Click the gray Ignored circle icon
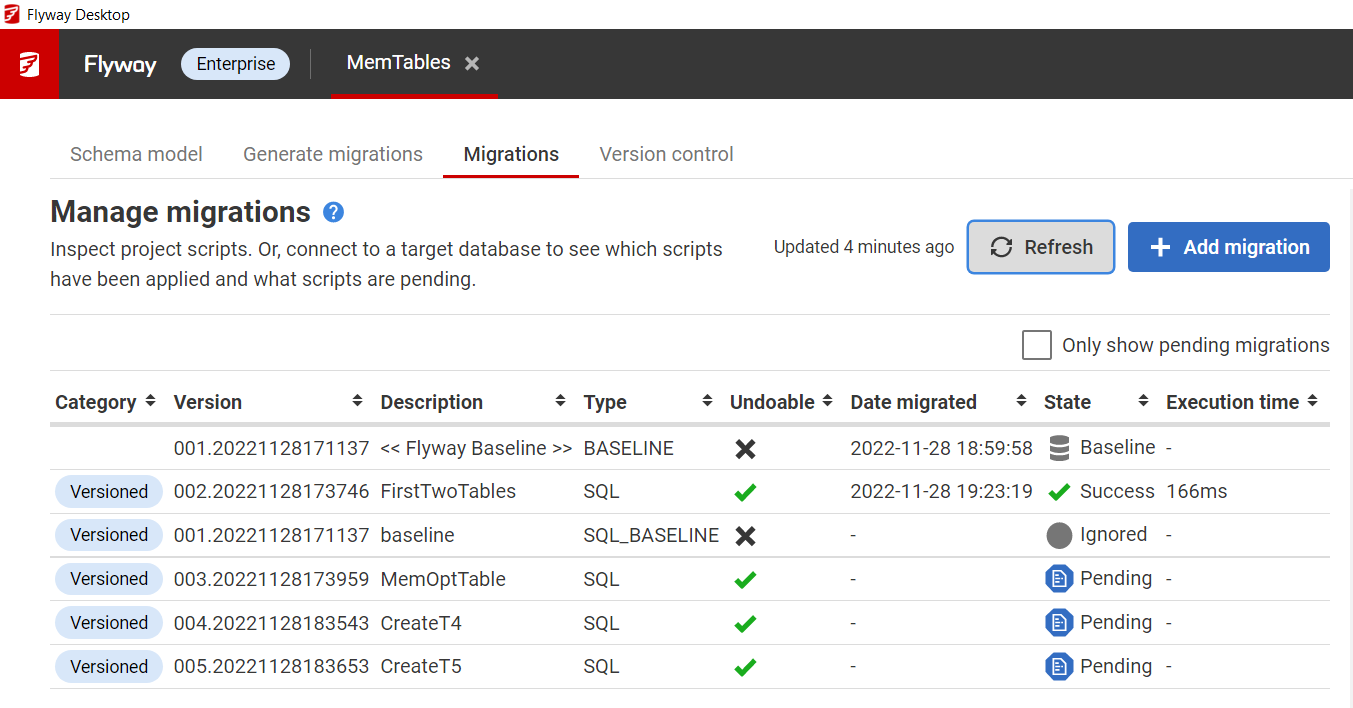1353x708 pixels. tap(1058, 534)
